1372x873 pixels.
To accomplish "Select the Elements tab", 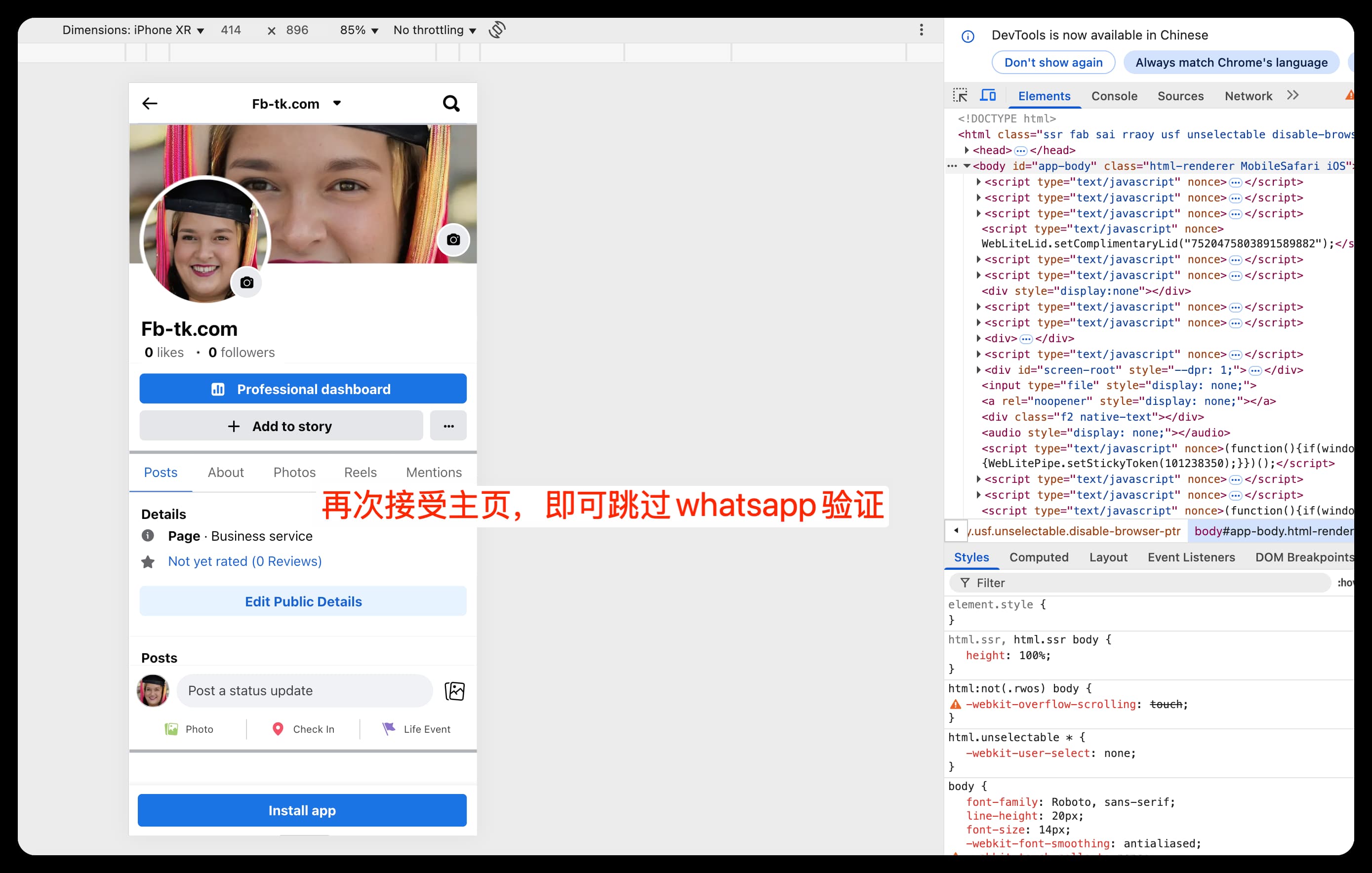I will (1044, 96).
